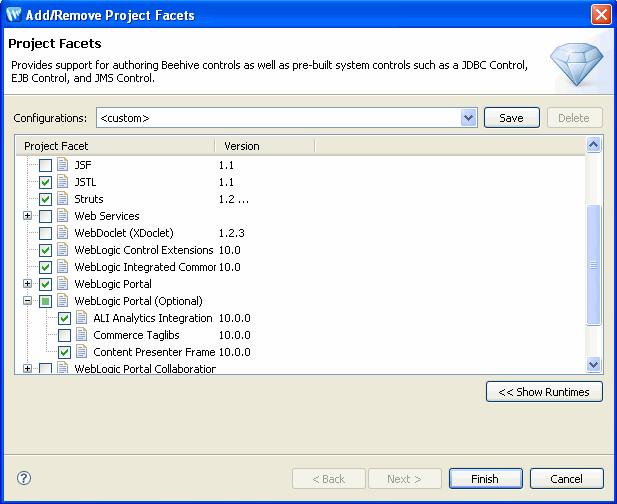
Task: Click the Show Runtimes button
Action: click(x=544, y=392)
